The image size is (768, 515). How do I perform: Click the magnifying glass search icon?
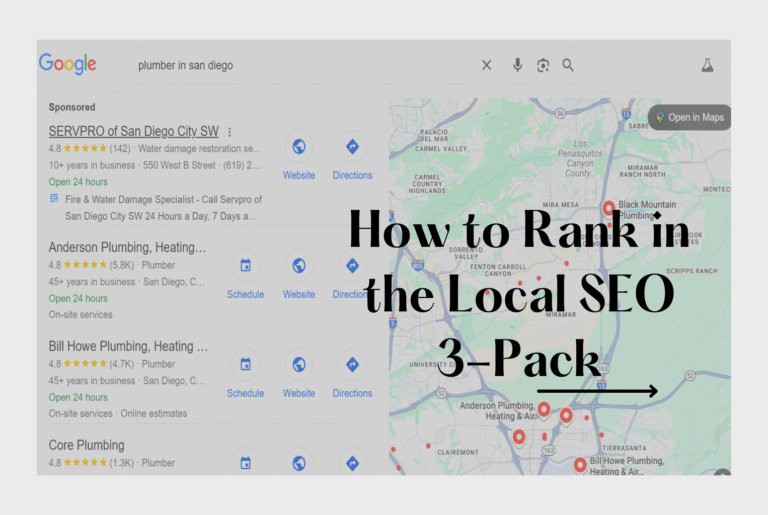(x=568, y=65)
